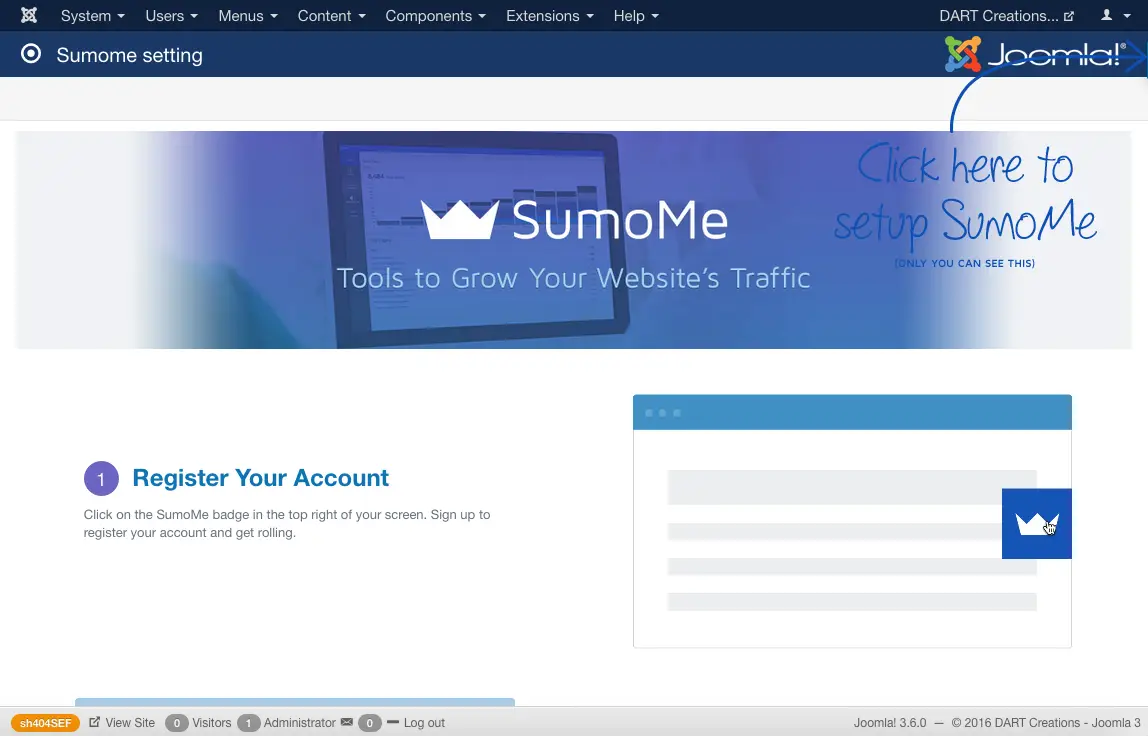Open the DART Creations site link
The height and width of the screenshot is (736, 1148).
(1007, 15)
